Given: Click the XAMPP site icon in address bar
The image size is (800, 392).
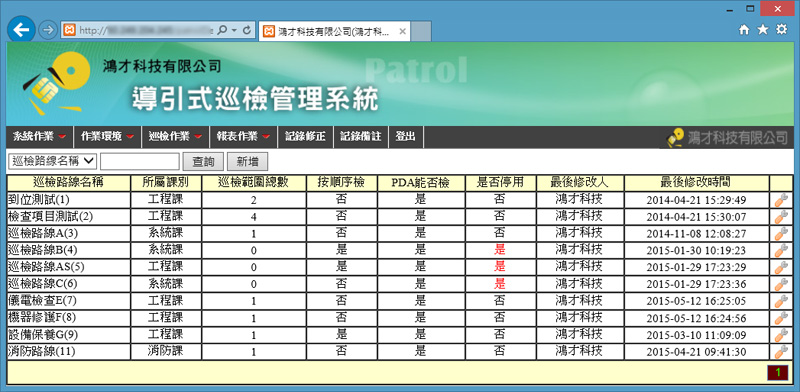Looking at the screenshot, I should pos(69,31).
